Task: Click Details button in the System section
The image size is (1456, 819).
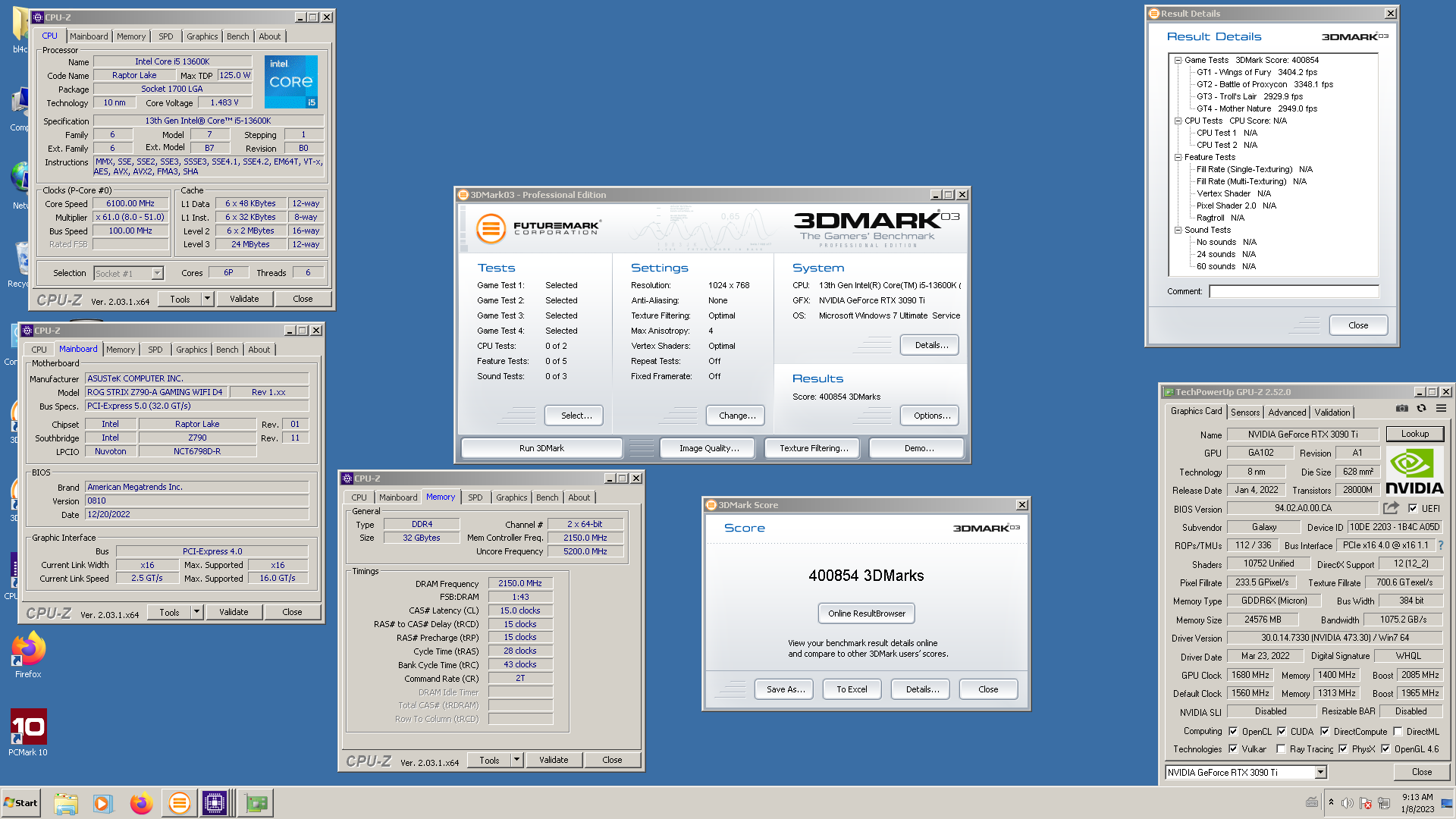Action: point(931,345)
